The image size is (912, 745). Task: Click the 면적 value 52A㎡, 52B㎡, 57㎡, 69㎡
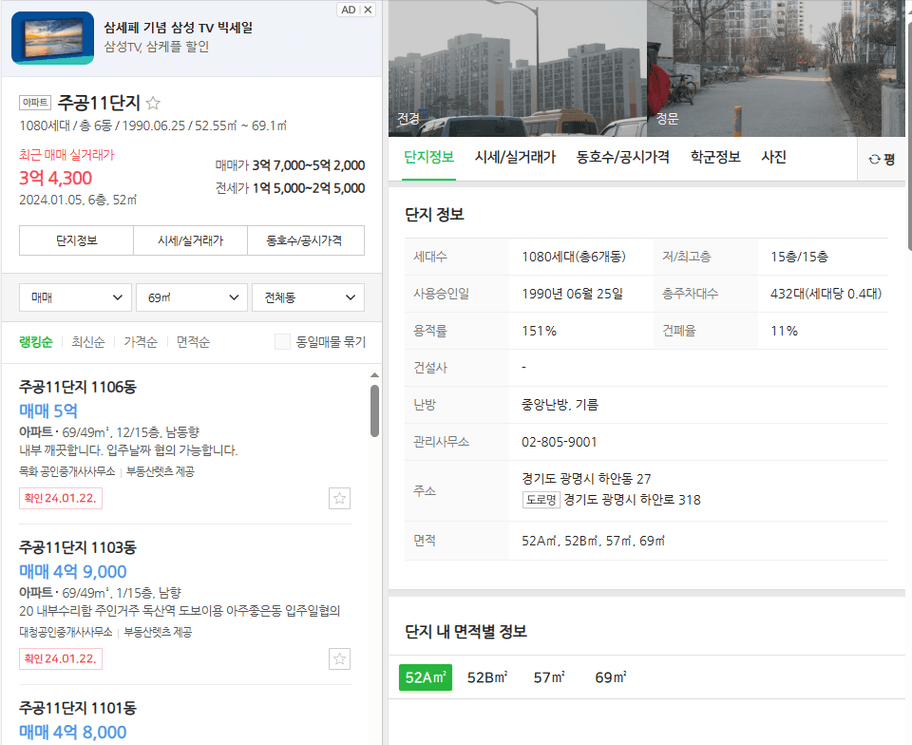(593, 541)
